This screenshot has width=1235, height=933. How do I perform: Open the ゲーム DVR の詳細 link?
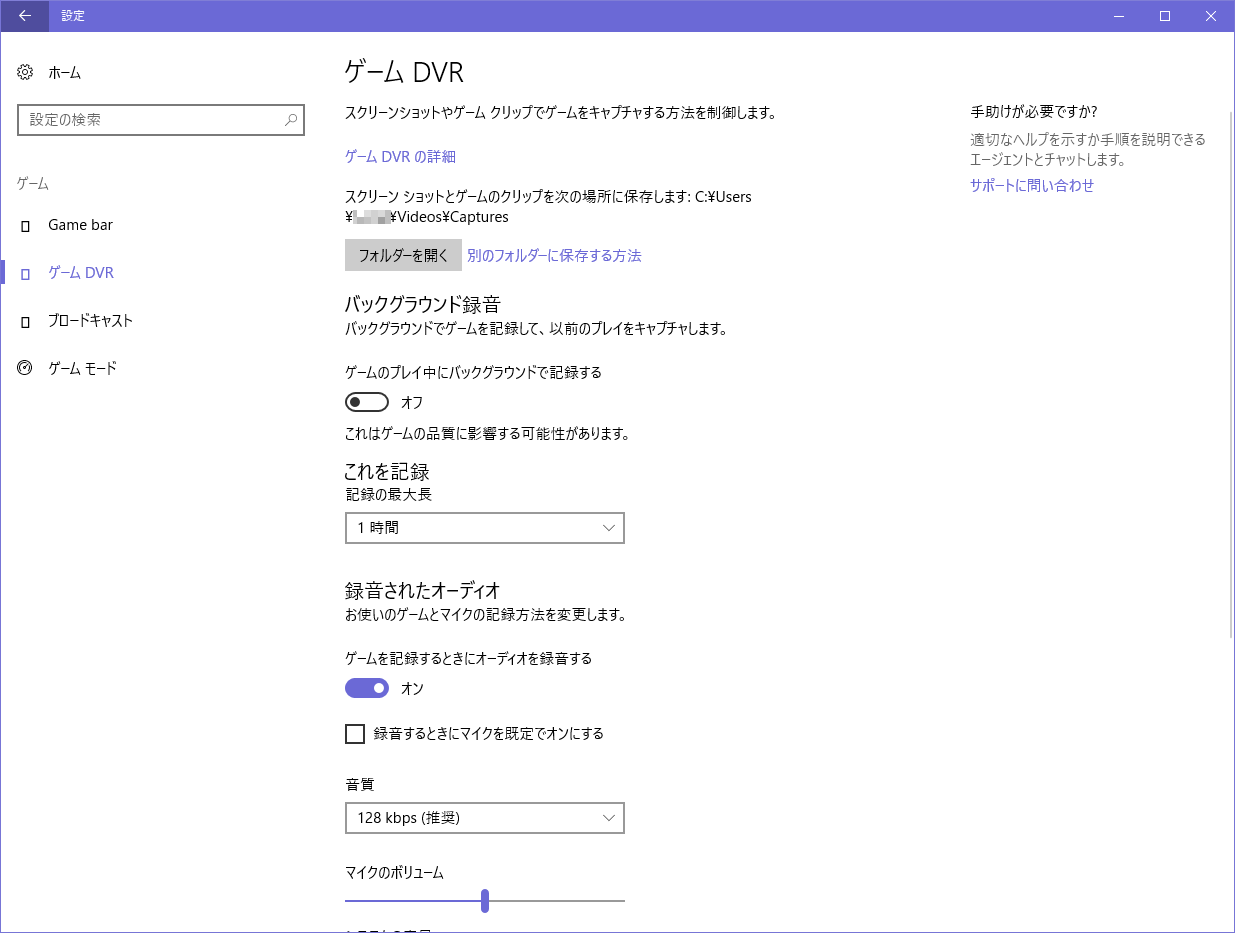click(400, 157)
